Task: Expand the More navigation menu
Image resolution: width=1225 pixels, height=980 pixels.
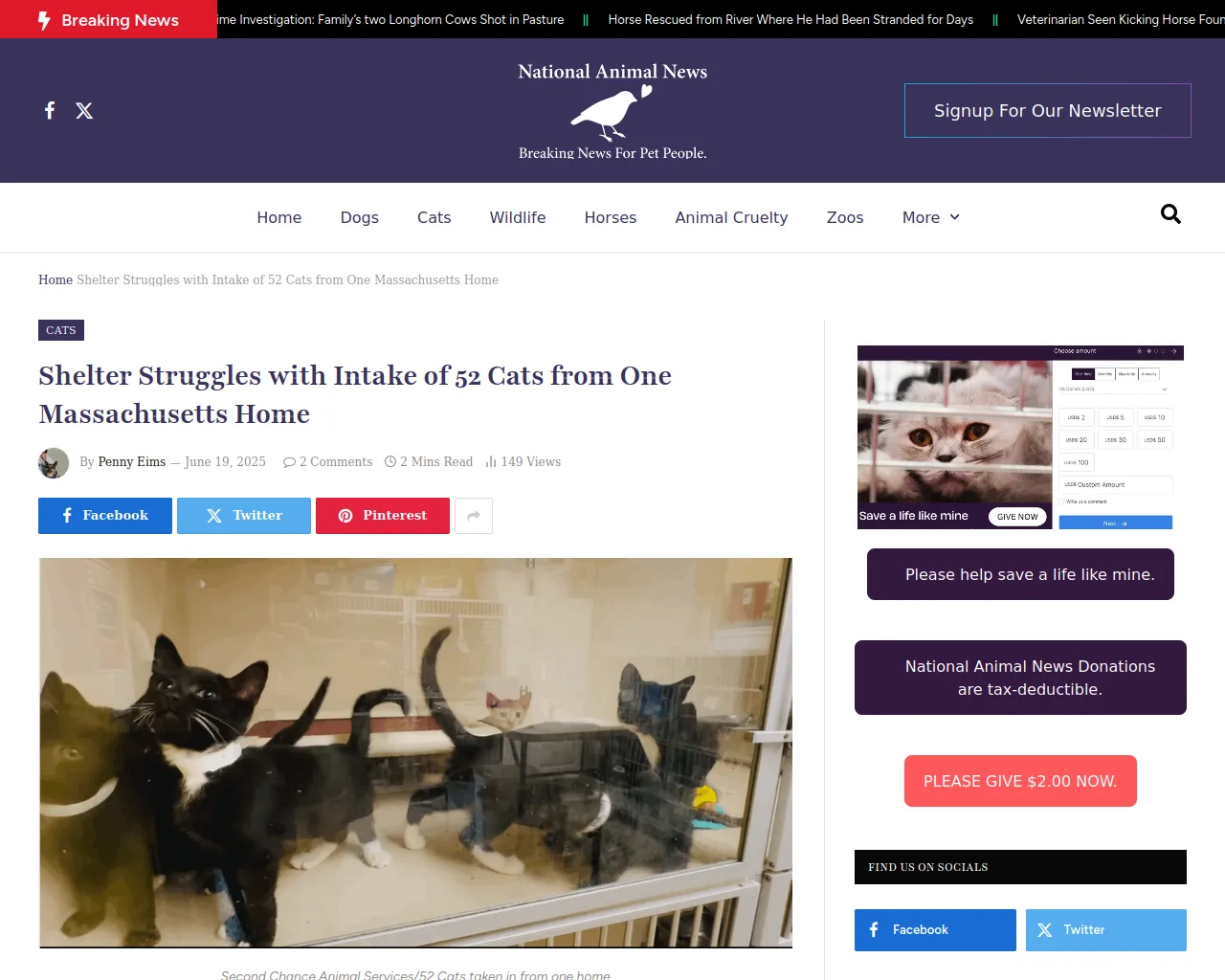Action: point(930,217)
